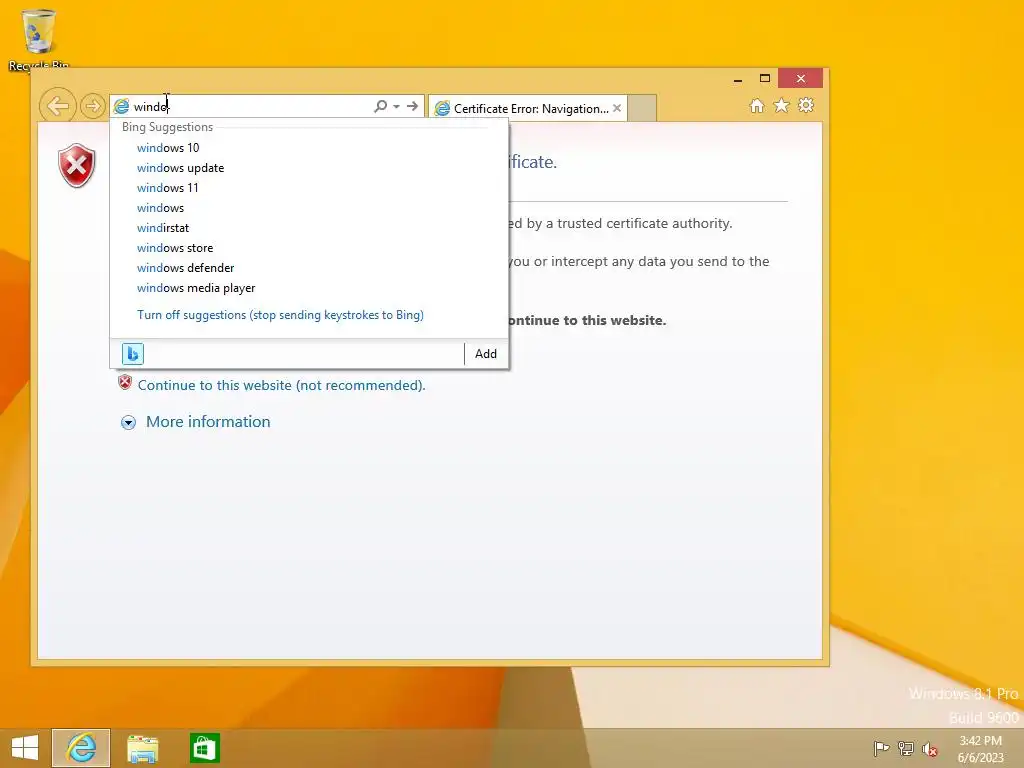The image size is (1024, 768).
Task: Open the Recycle Bin desktop icon
Action: point(39,39)
